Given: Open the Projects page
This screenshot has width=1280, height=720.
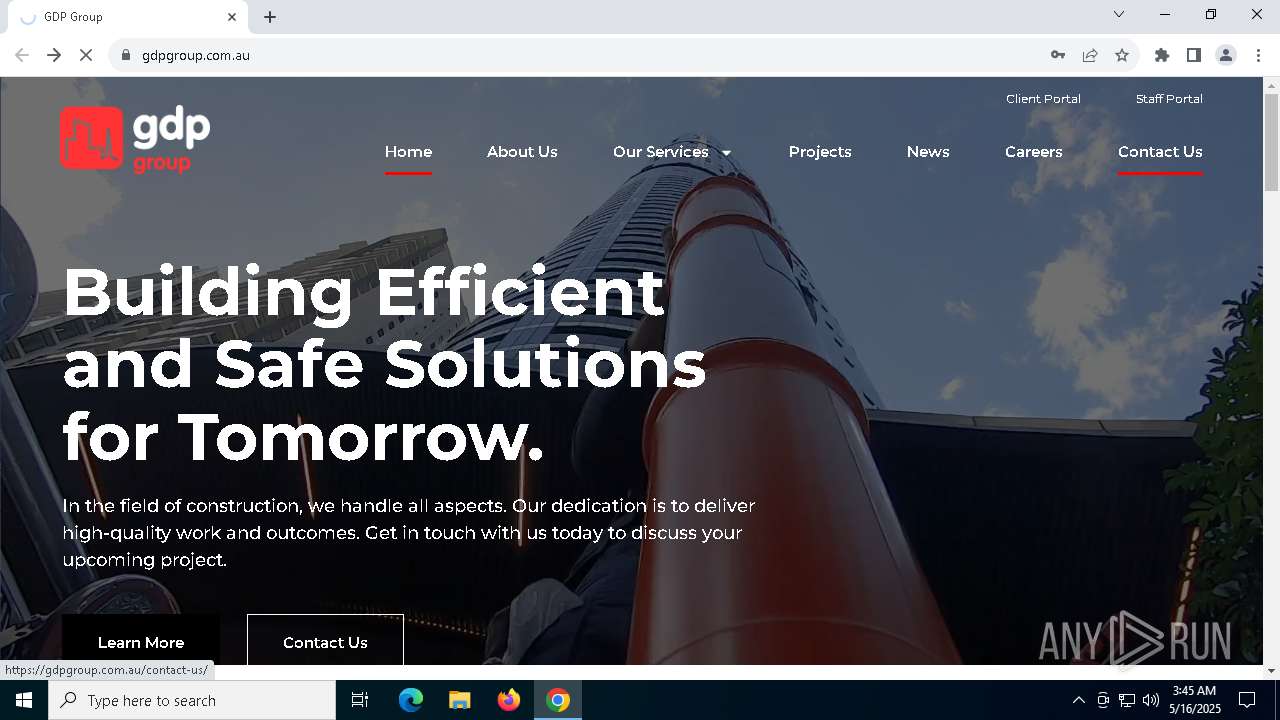Looking at the screenshot, I should click(x=820, y=152).
